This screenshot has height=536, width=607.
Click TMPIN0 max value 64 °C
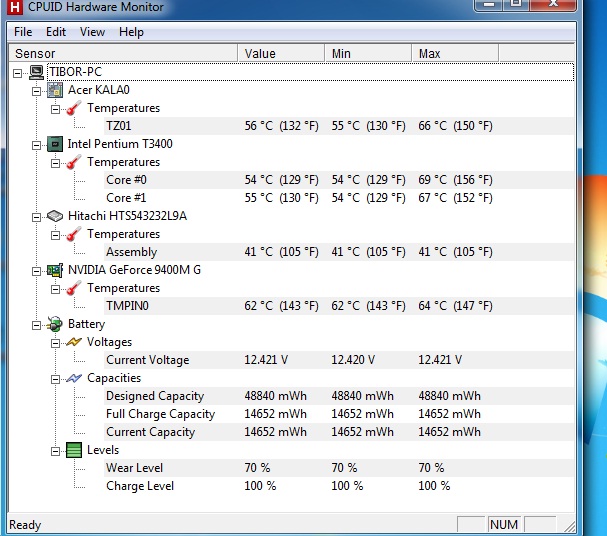pyautogui.click(x=455, y=306)
